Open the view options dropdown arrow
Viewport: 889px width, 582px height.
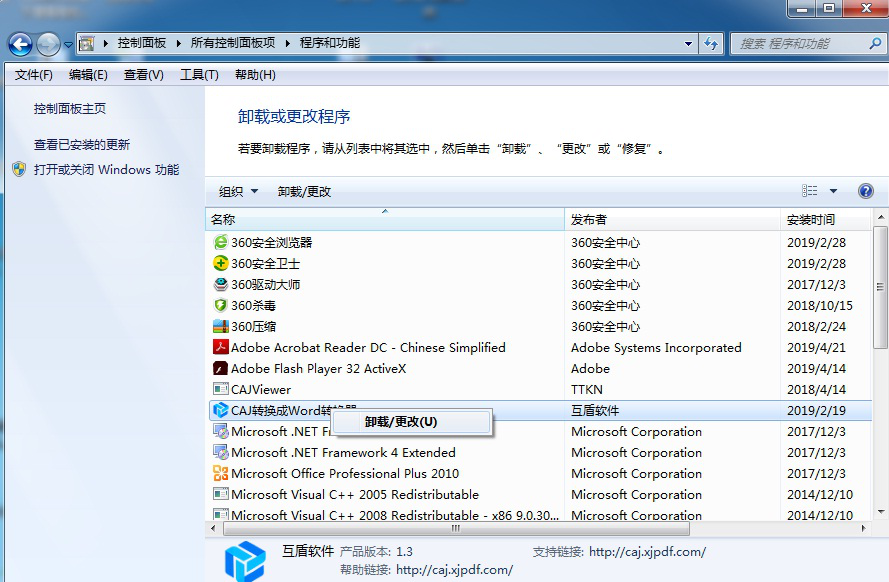(834, 191)
